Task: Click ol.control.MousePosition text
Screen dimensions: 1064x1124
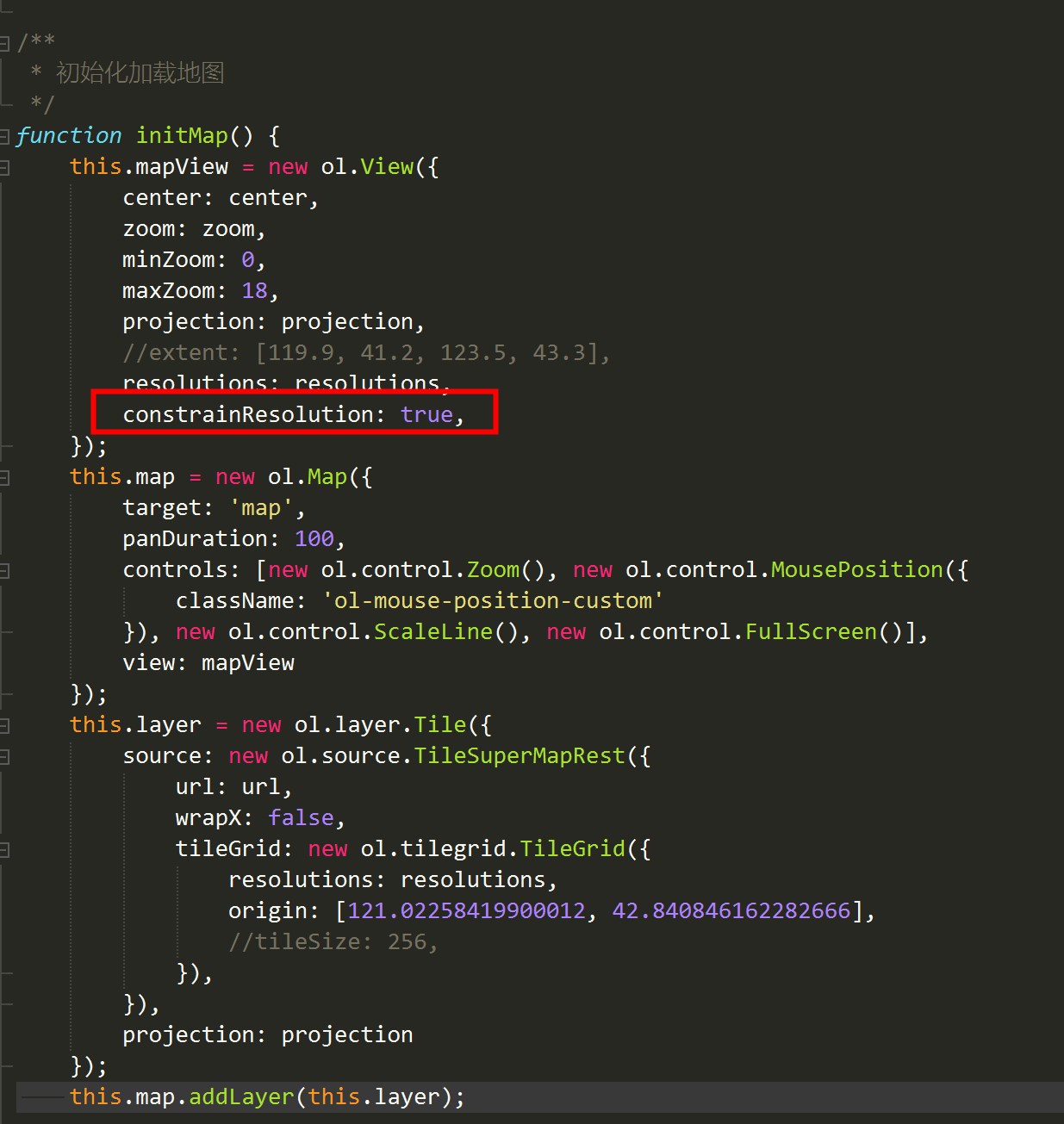Action: point(784,569)
